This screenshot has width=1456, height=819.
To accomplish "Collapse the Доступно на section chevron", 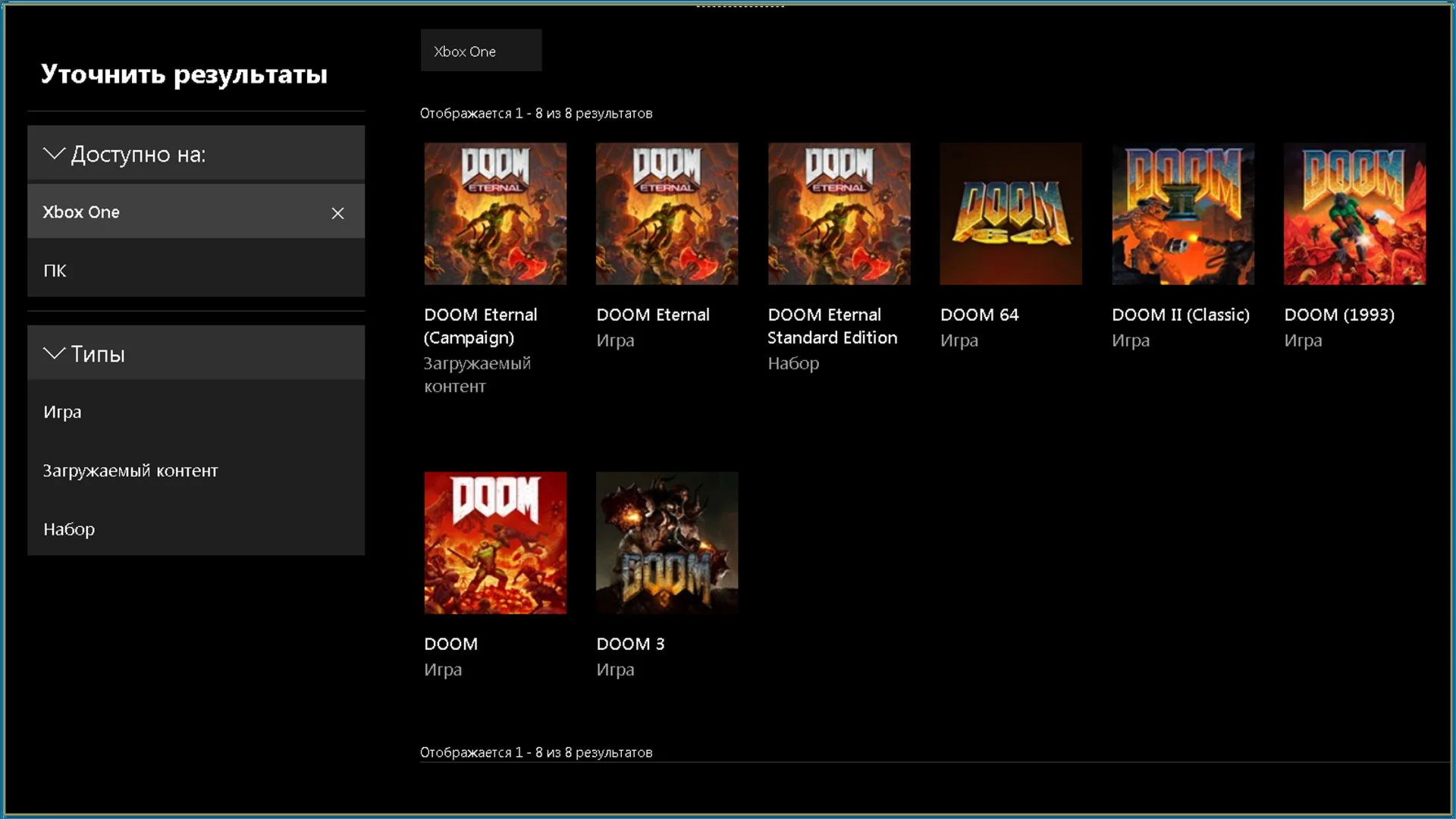I will (54, 154).
